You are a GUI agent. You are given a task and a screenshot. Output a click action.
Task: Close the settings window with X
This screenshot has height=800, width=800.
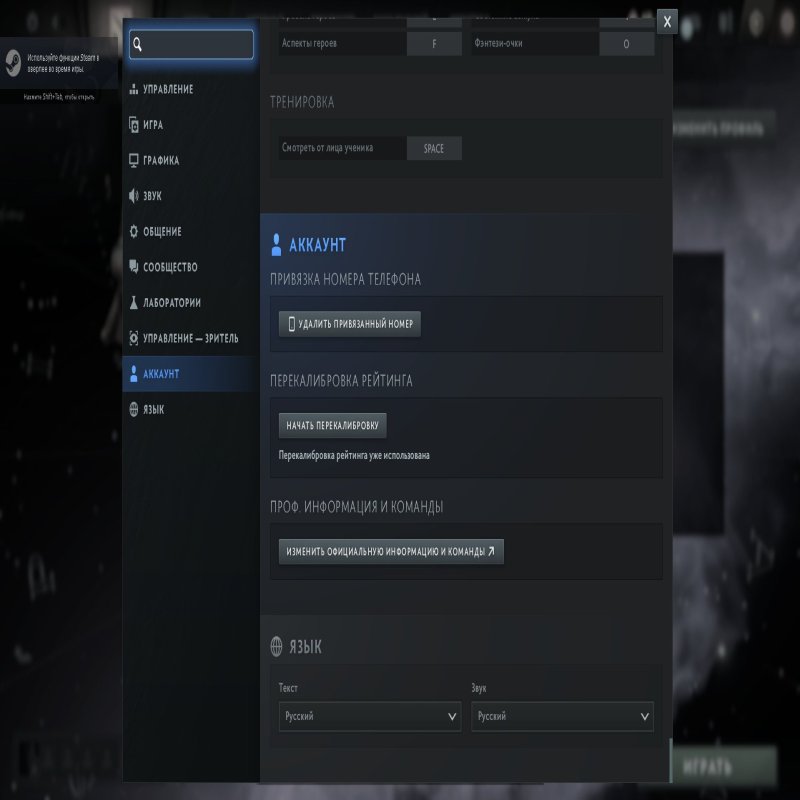click(x=667, y=21)
